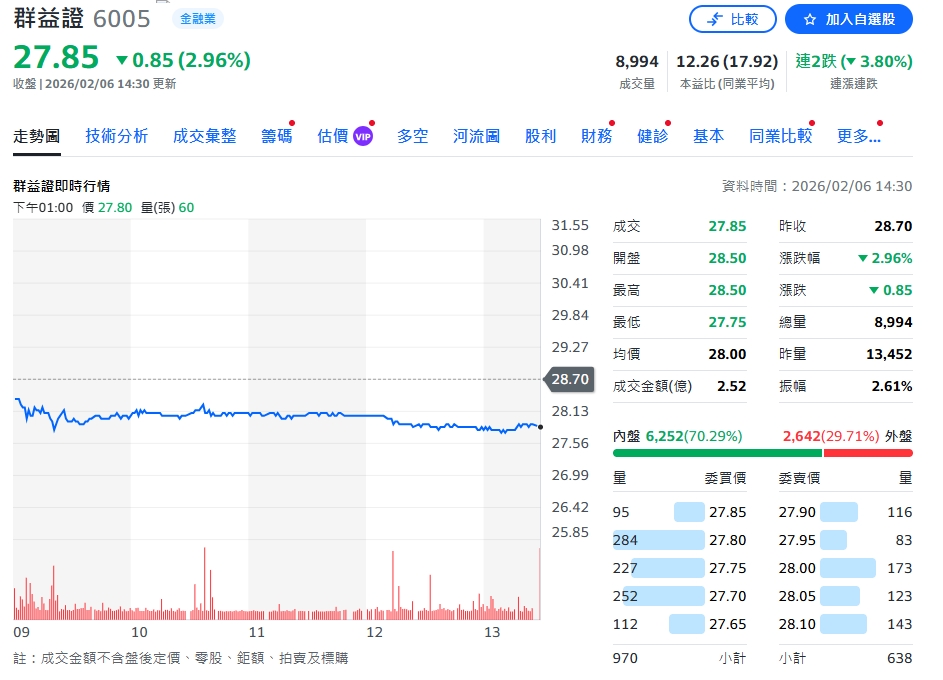
Task: Open the 股利 dividend tab
Action: 540,136
